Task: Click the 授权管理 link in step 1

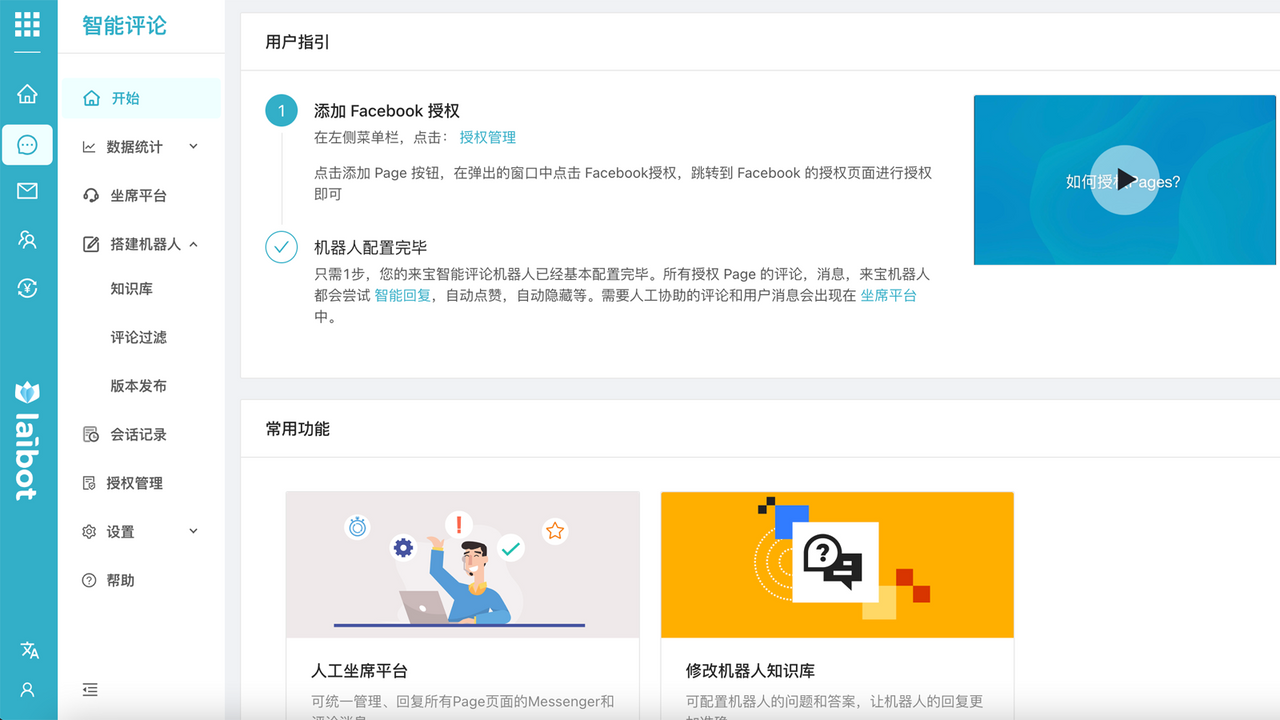Action: click(x=488, y=138)
